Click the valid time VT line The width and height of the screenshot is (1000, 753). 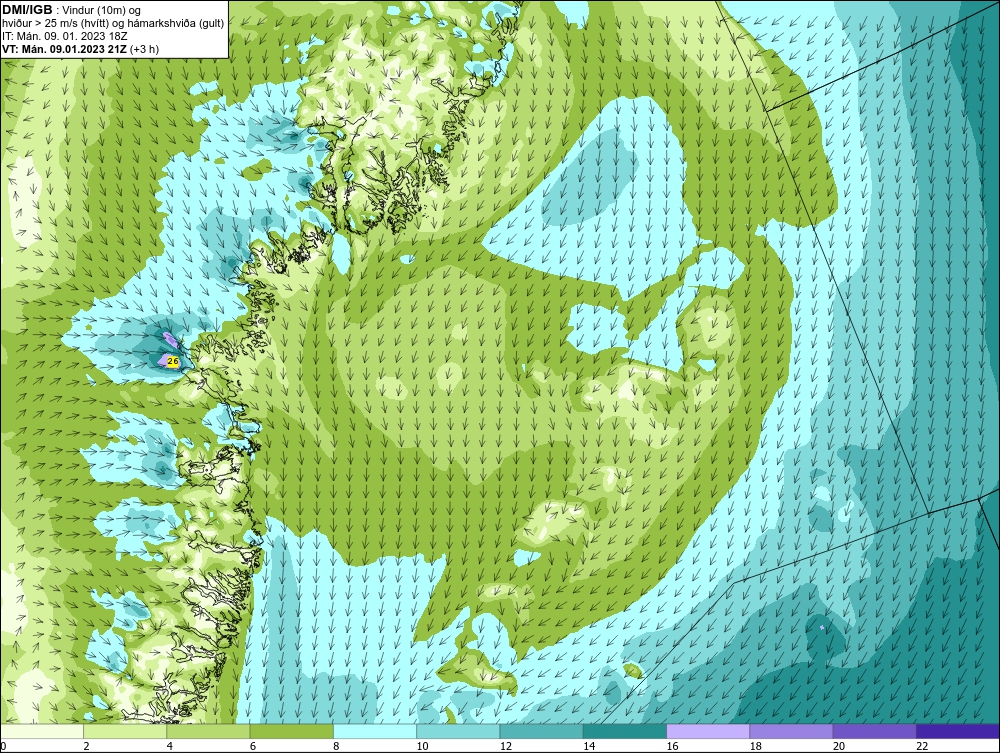(80, 49)
